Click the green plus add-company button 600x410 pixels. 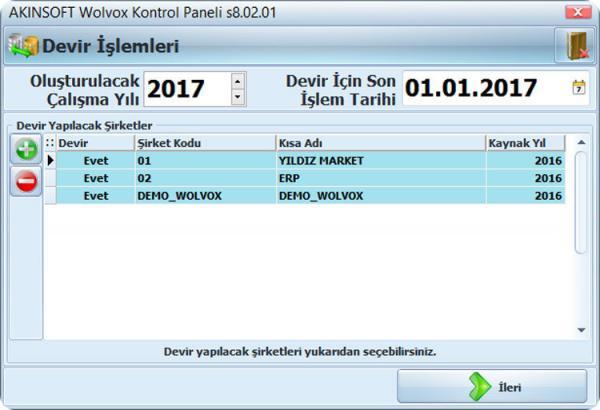click(x=26, y=149)
